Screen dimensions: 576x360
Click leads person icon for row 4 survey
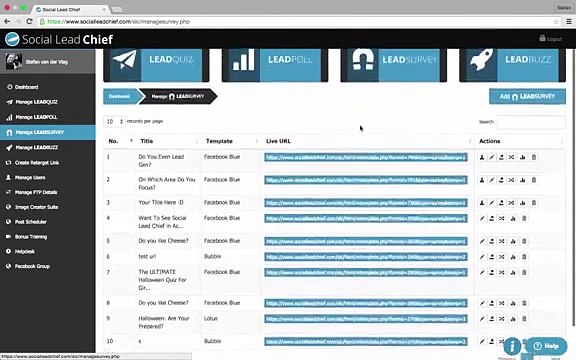click(492, 219)
